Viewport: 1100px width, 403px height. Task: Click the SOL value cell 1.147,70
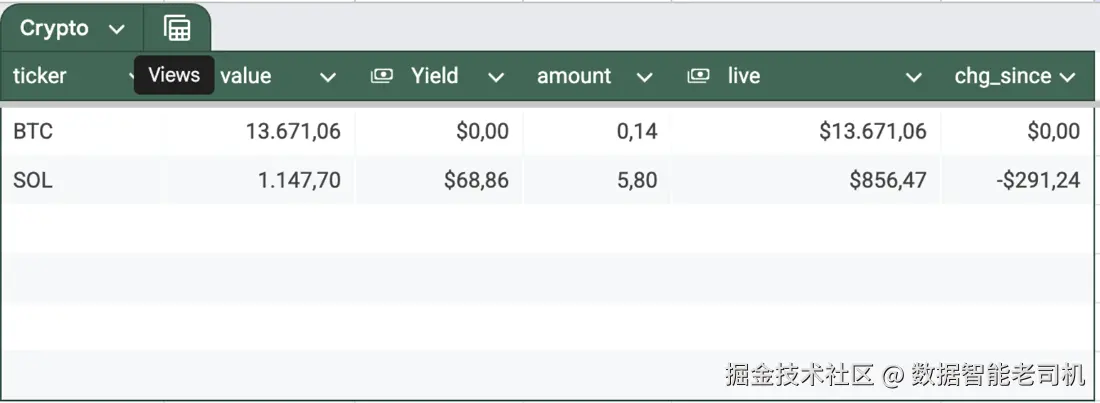pos(294,181)
